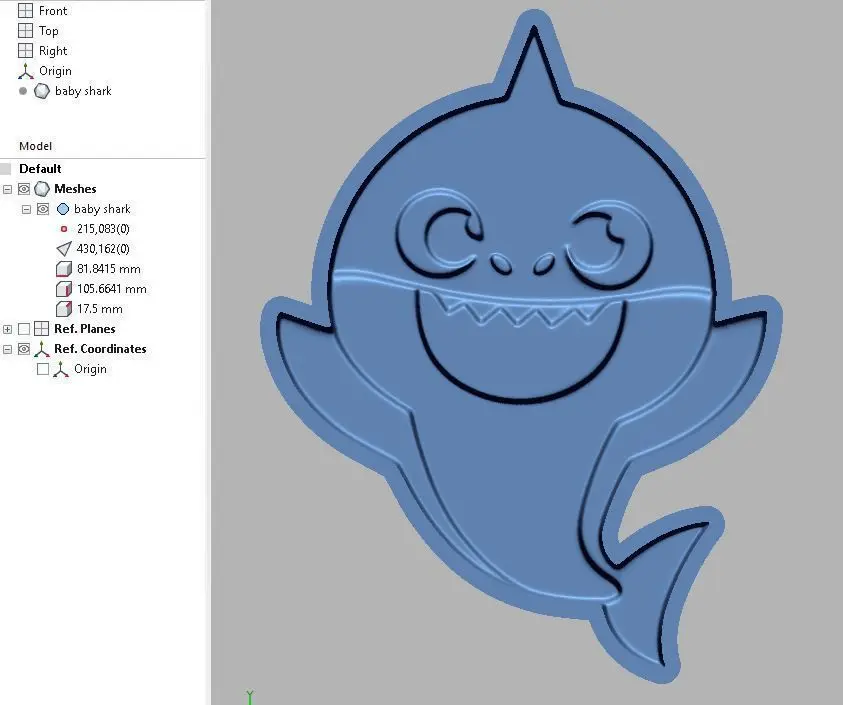Screen dimensions: 843x705
Task: Click the Origin axes icon at top
Action: [25, 71]
